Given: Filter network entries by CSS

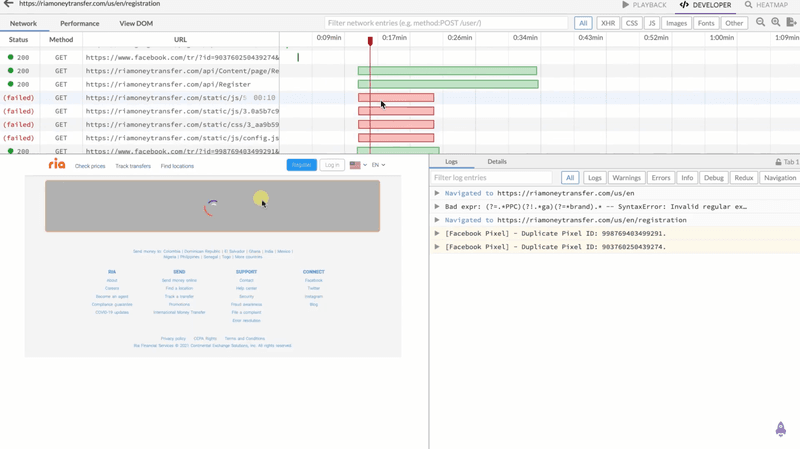Looking at the screenshot, I should [632, 23].
